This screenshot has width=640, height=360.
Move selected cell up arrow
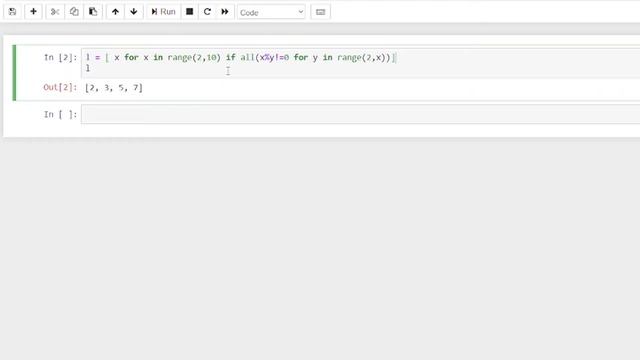tap(115, 12)
